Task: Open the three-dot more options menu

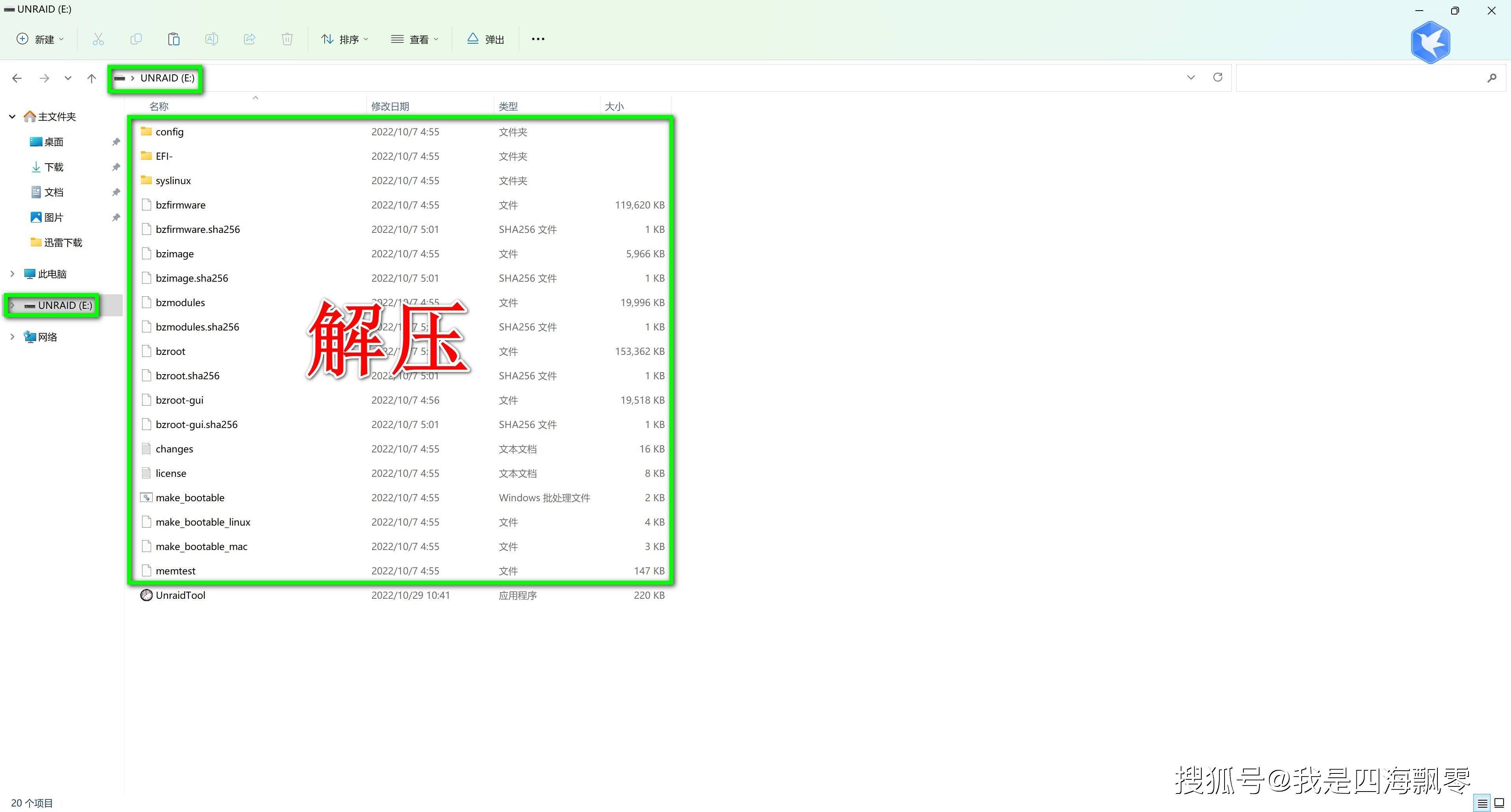Action: (x=538, y=39)
